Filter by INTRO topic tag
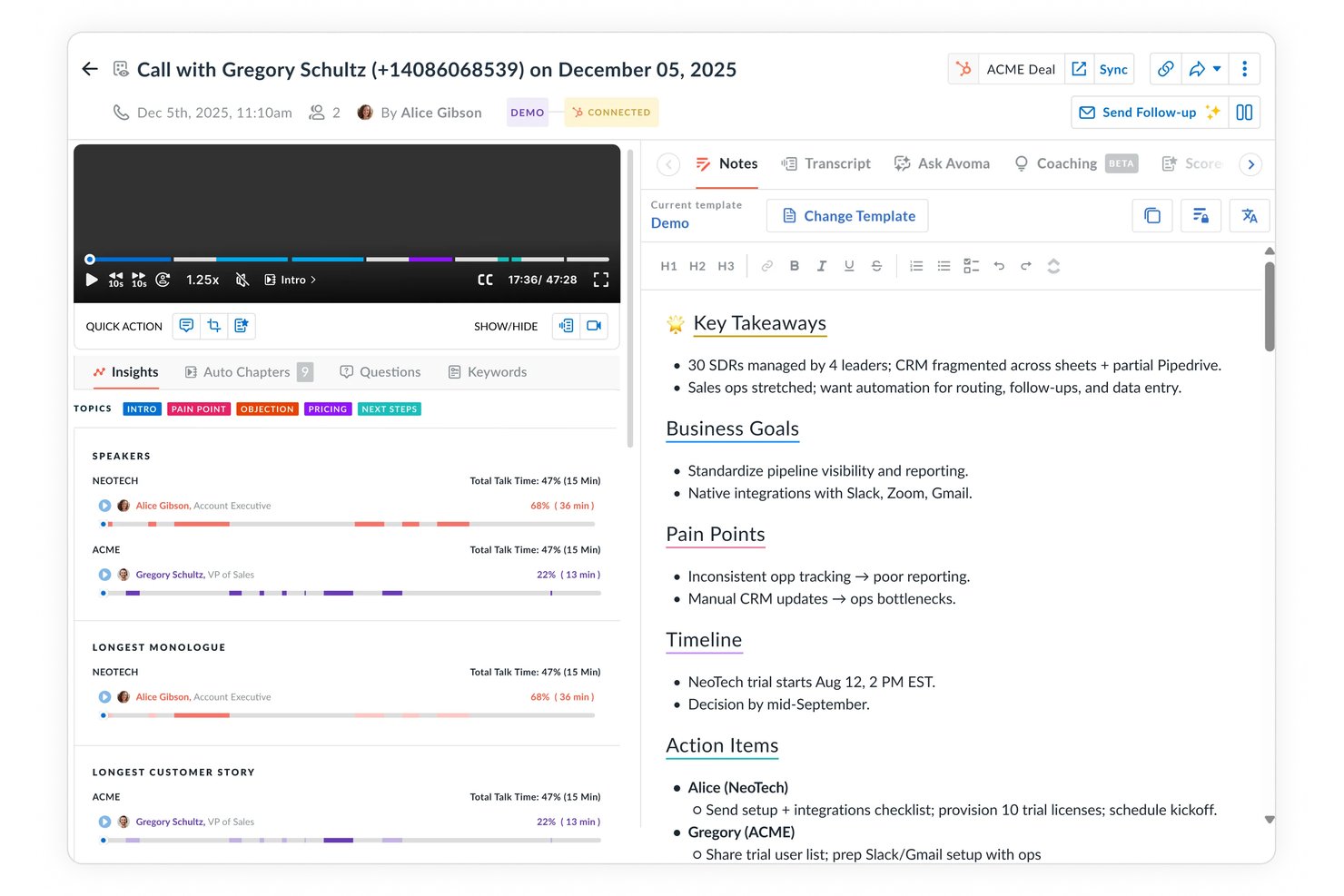Image resolution: width=1344 pixels, height=896 pixels. 142,409
